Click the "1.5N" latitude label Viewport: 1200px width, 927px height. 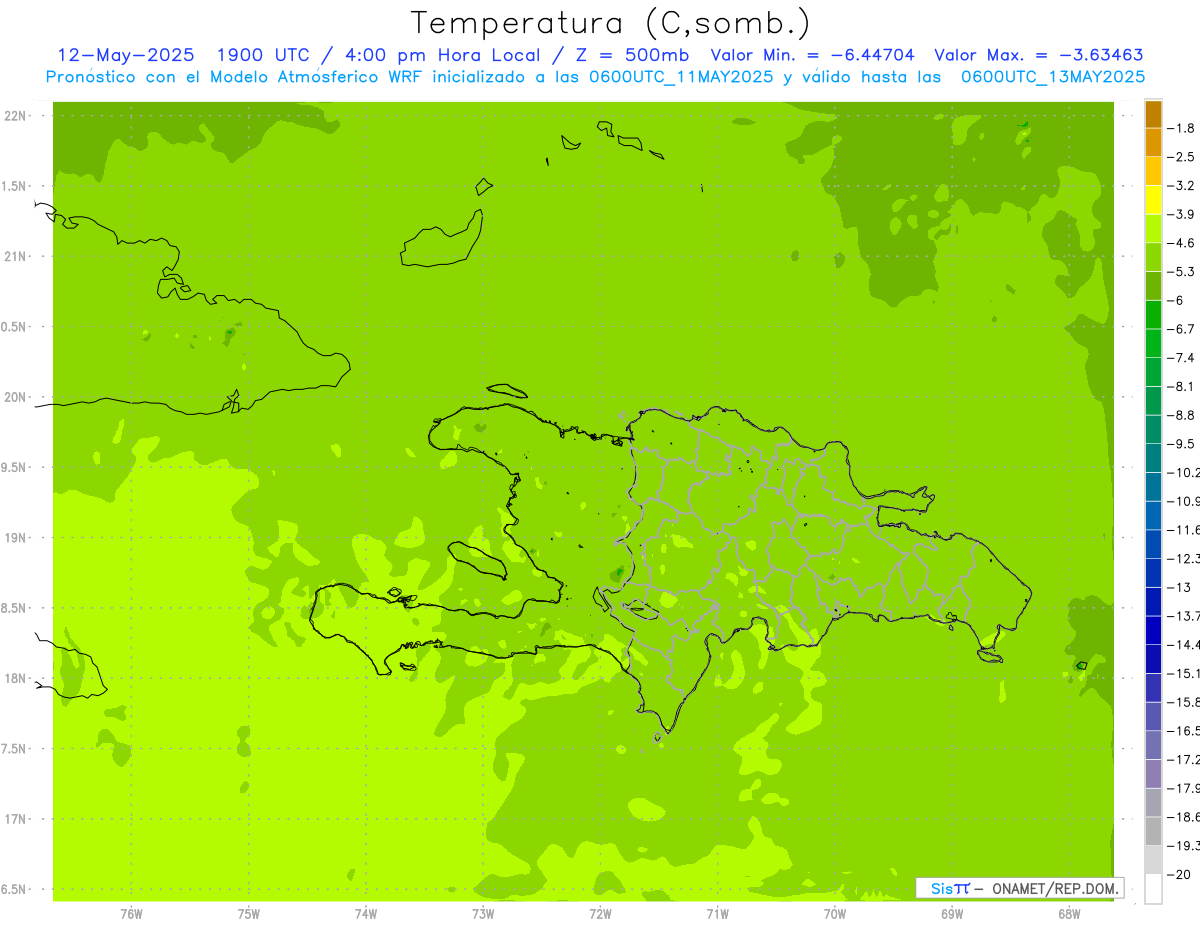(15, 186)
